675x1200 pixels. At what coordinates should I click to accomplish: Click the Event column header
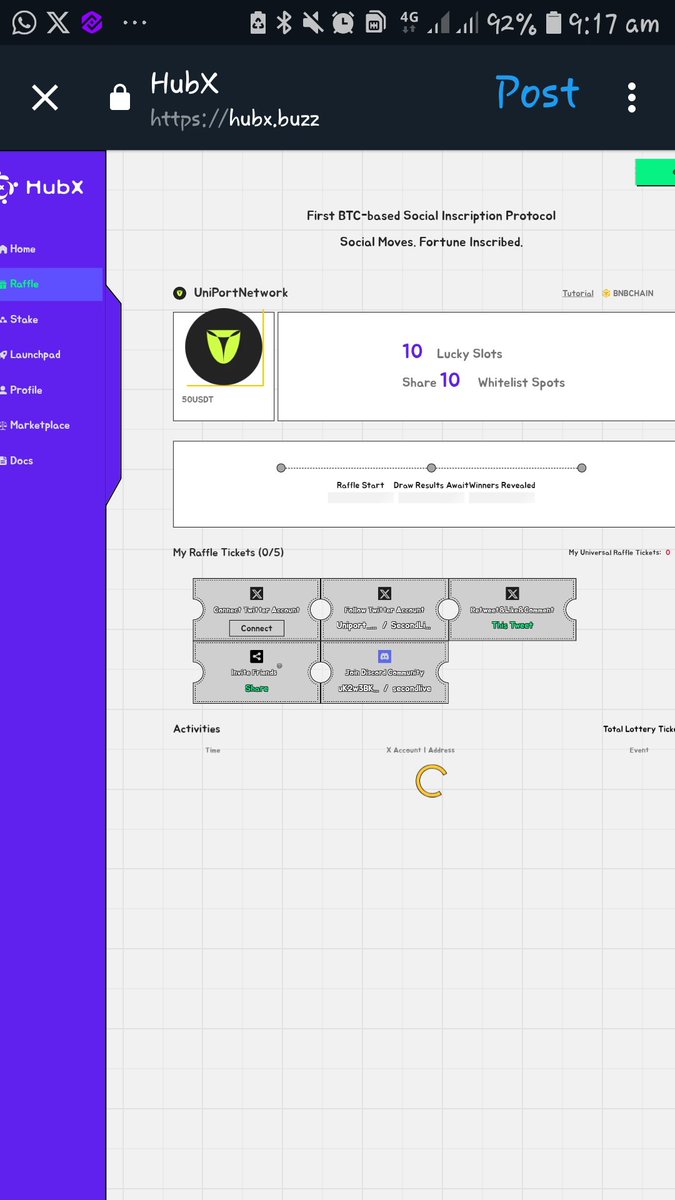pyautogui.click(x=639, y=750)
